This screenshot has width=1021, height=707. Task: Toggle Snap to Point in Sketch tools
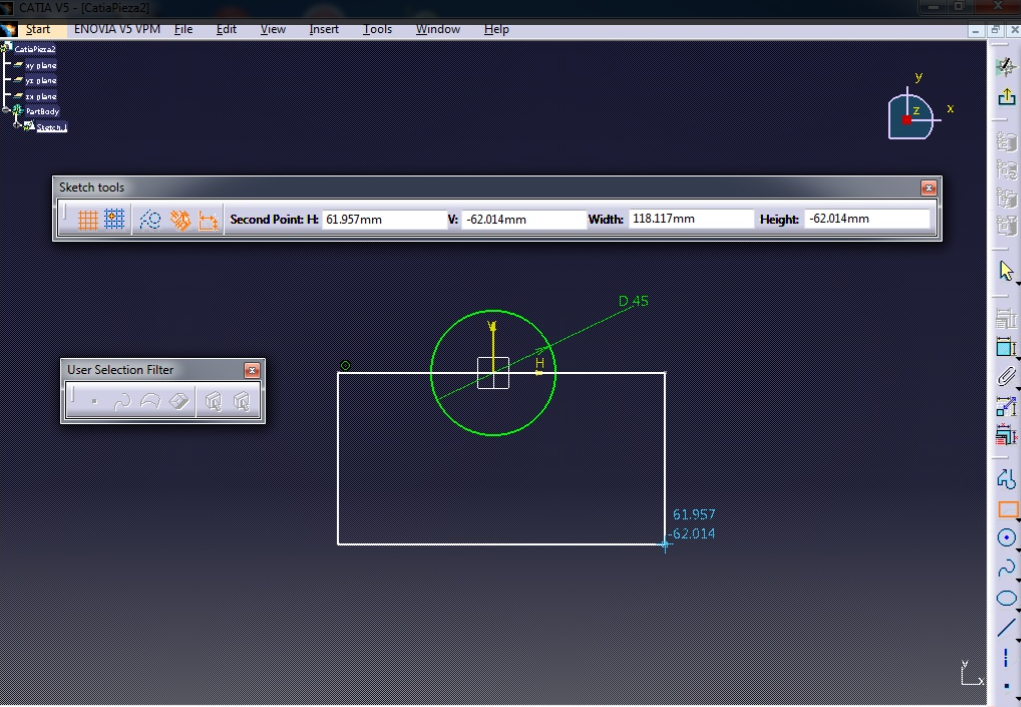click(x=114, y=219)
